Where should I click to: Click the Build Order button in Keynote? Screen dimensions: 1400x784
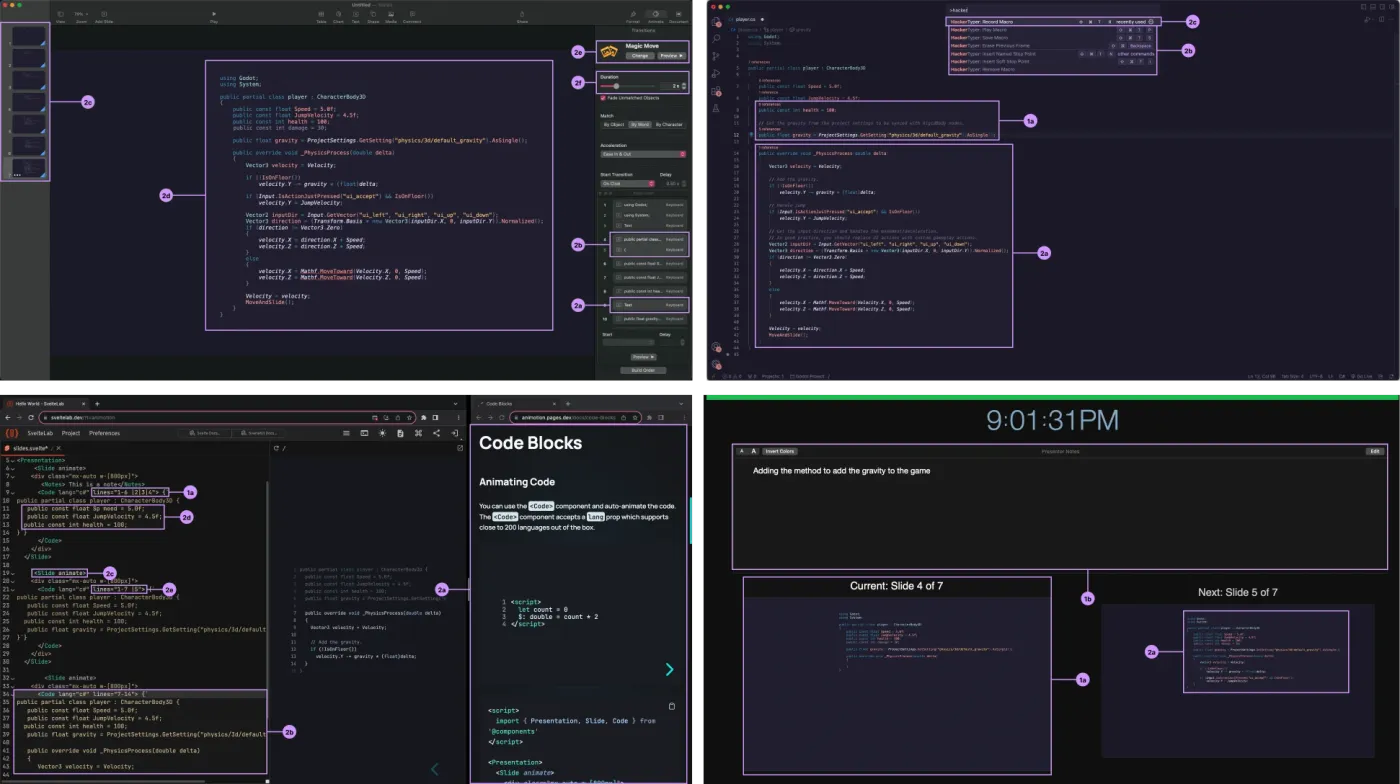tap(643, 370)
